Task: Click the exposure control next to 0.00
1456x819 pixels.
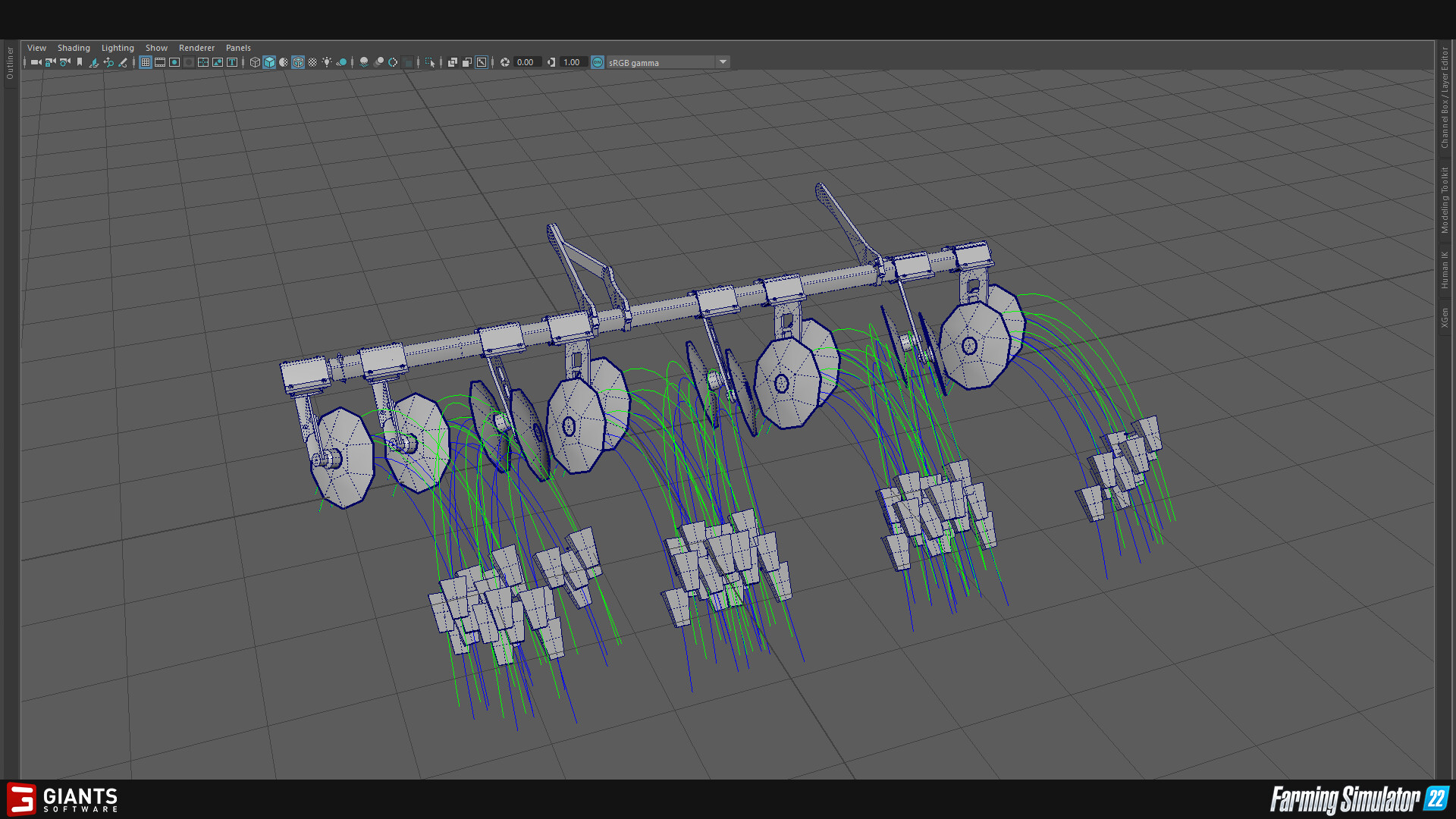Action: 505,62
